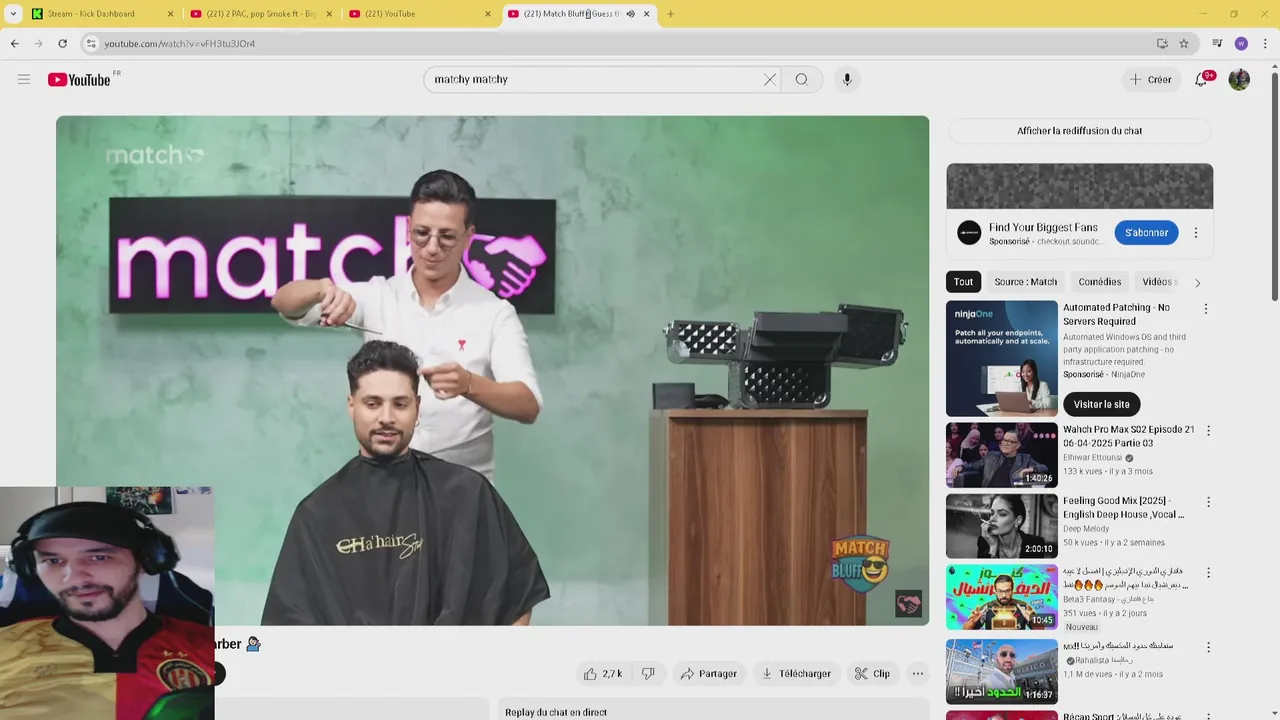Screen dimensions: 1280x720
Task: Open the Créer menu
Action: point(1150,80)
